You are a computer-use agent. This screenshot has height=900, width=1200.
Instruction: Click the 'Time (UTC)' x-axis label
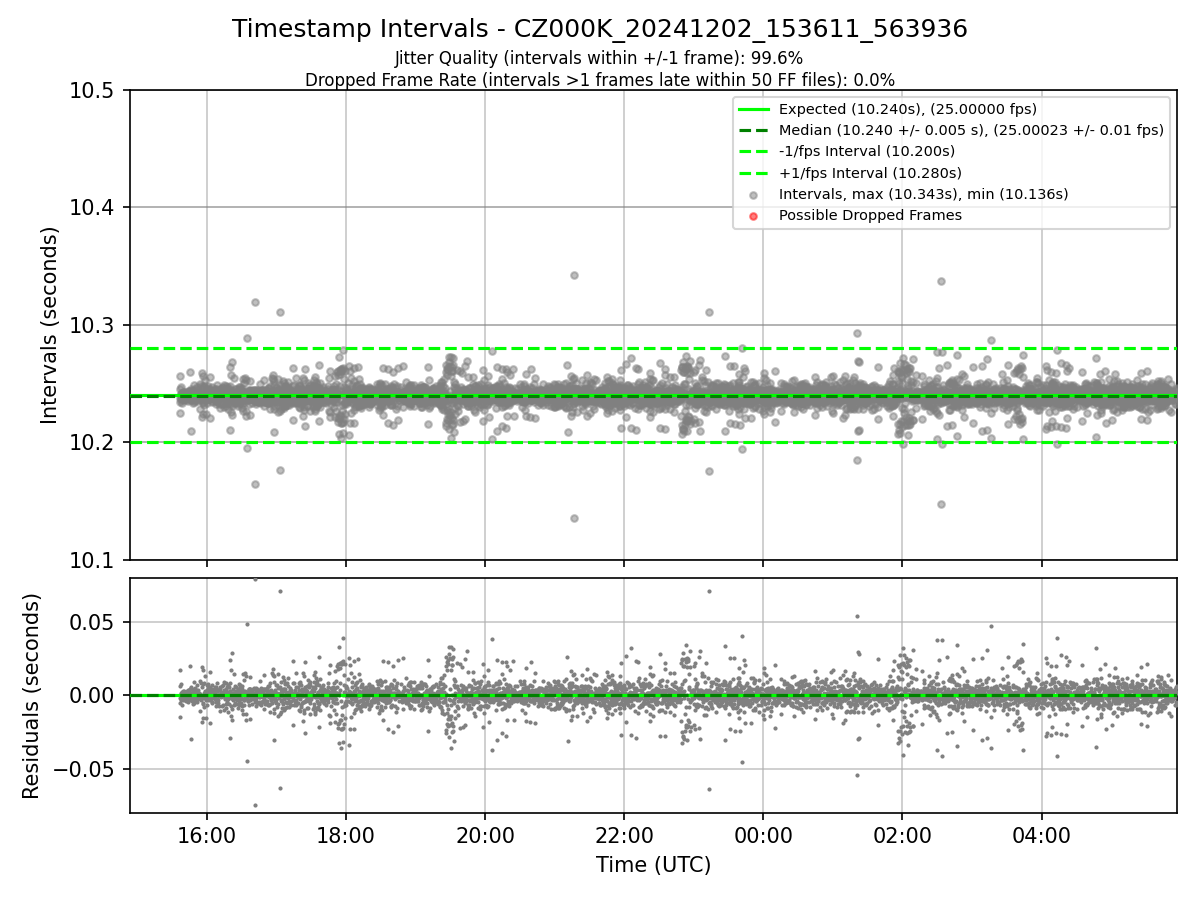click(653, 865)
